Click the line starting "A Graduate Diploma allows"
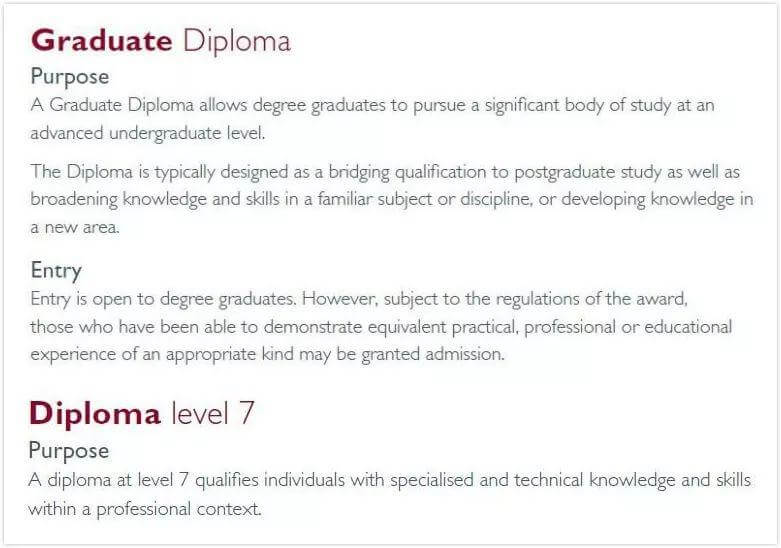Viewport: 781px width, 548px height. (x=372, y=105)
